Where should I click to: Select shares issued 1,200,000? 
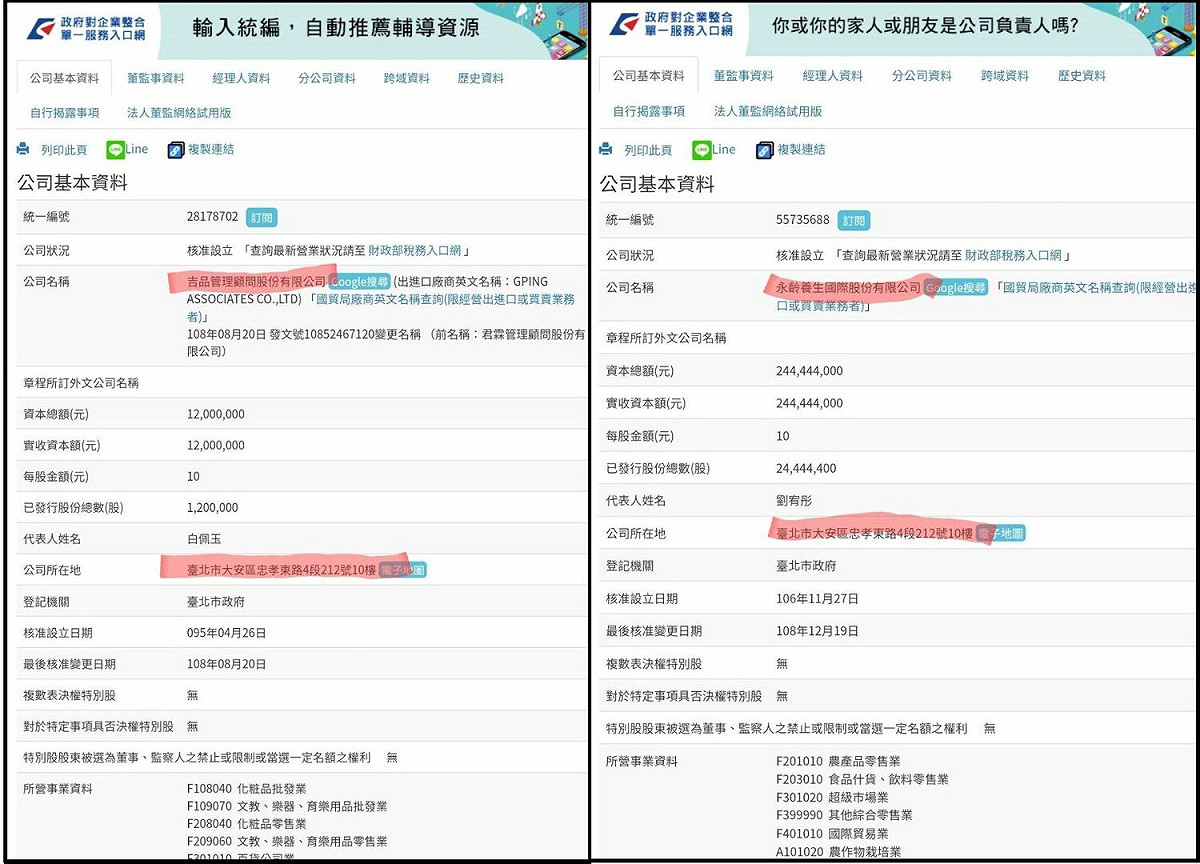(x=212, y=508)
